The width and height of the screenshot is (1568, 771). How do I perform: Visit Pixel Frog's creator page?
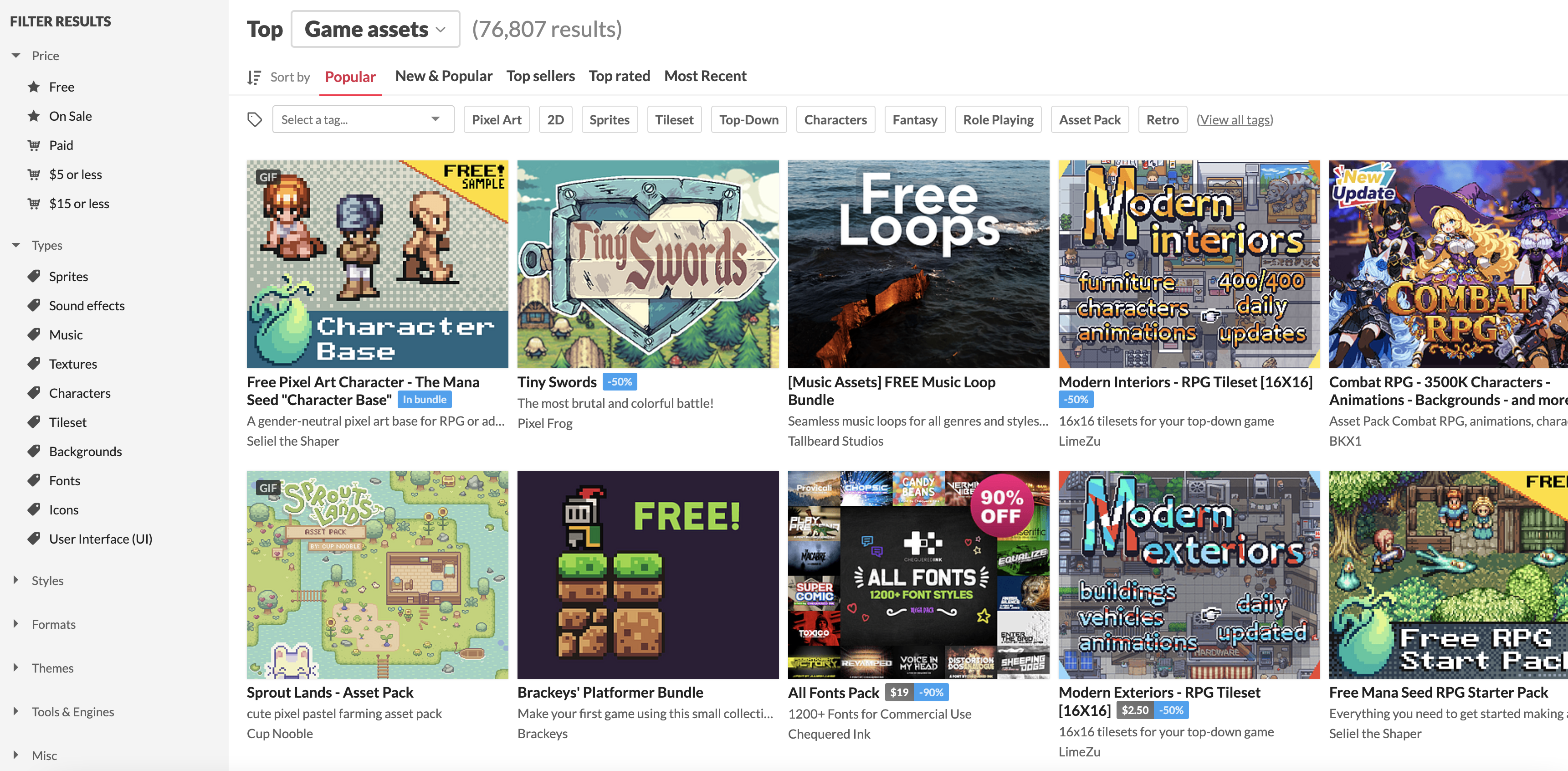click(x=545, y=423)
